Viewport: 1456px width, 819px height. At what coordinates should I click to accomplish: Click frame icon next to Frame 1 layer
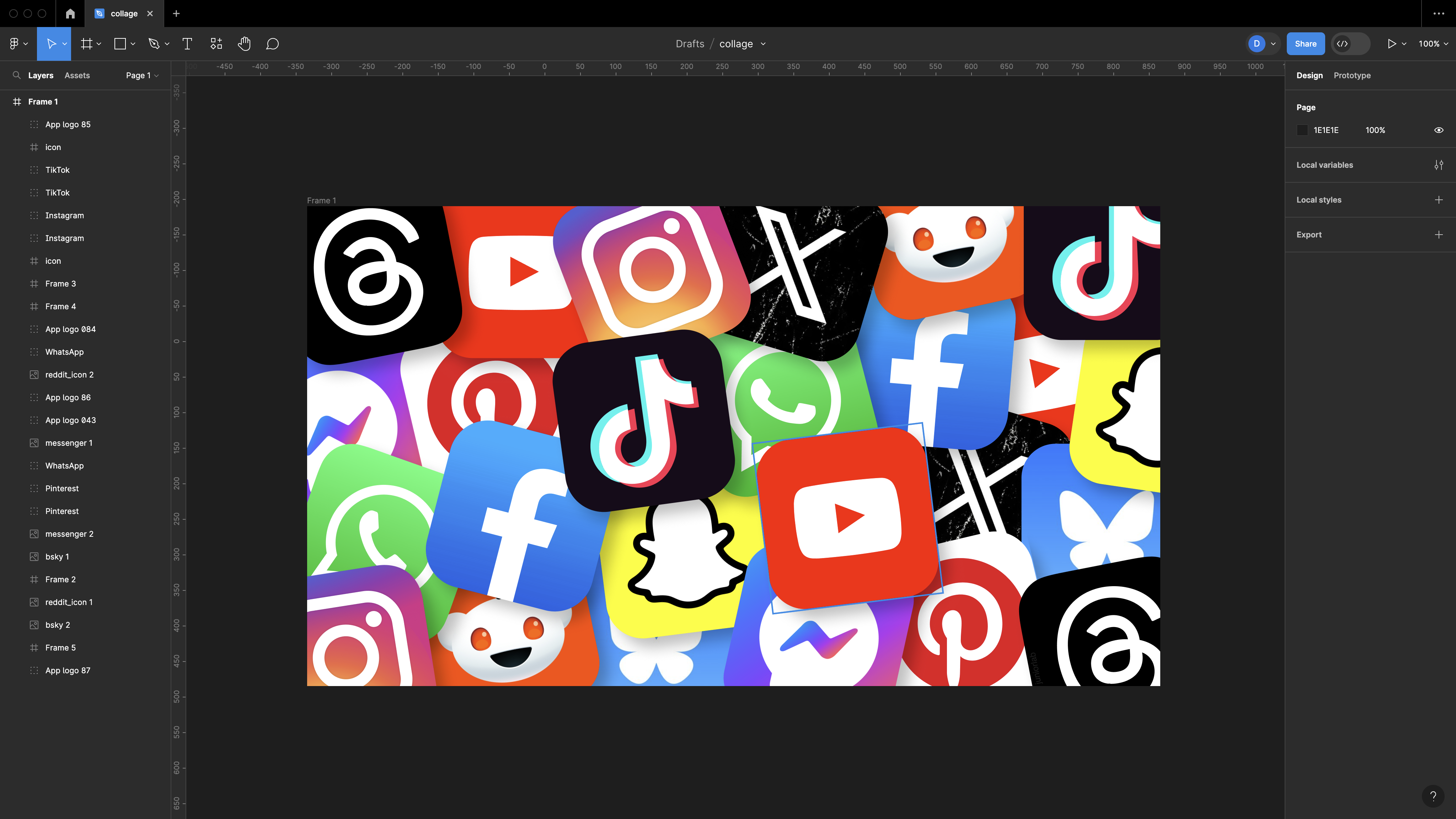(17, 102)
